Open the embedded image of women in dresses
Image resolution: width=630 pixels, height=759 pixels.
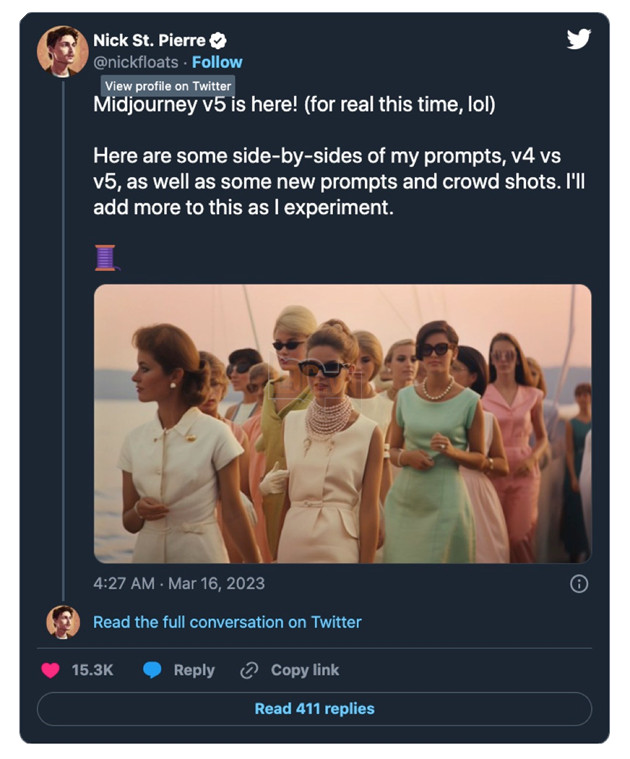point(342,423)
